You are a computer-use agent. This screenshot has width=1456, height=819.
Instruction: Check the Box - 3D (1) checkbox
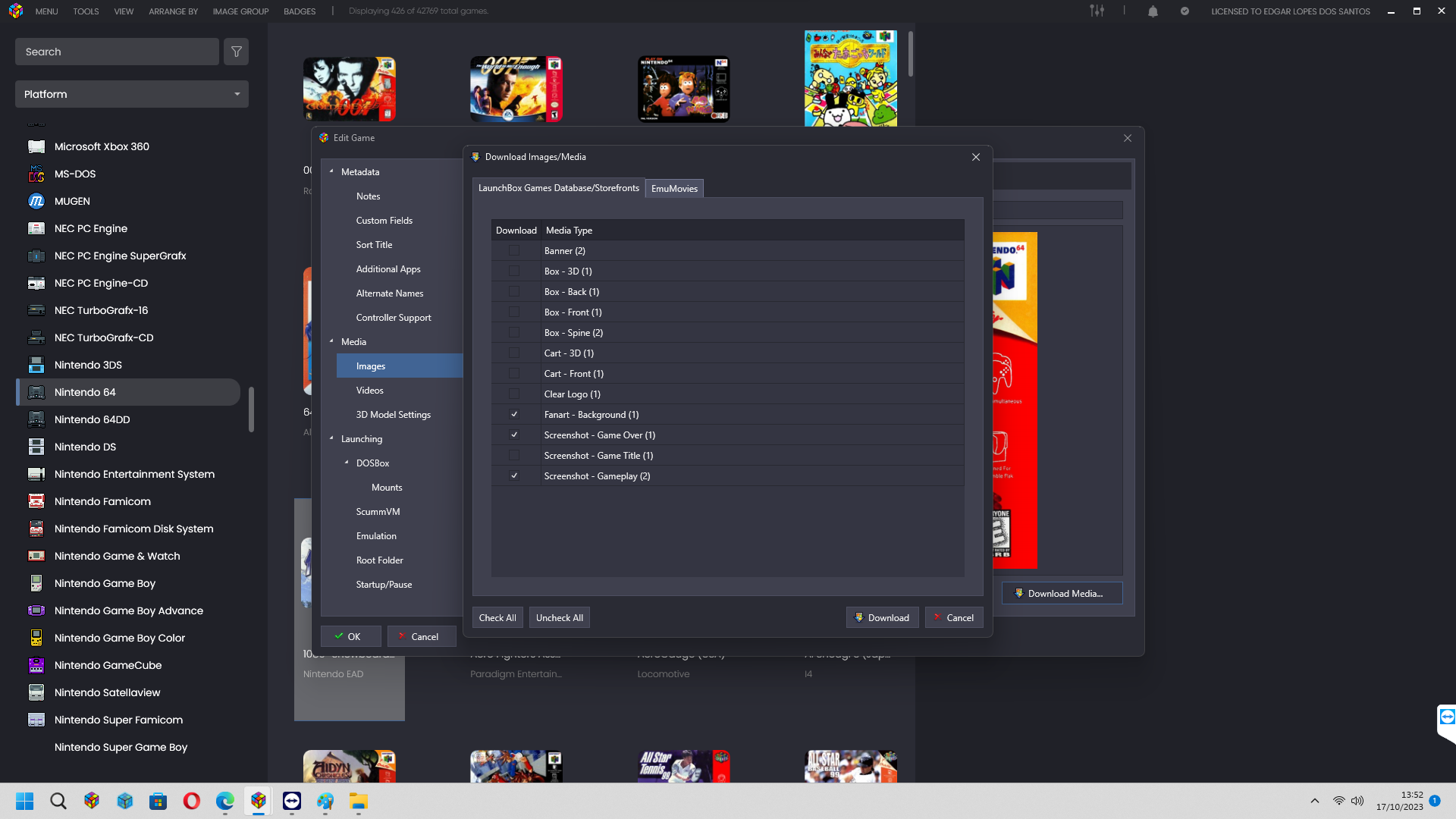[514, 271]
